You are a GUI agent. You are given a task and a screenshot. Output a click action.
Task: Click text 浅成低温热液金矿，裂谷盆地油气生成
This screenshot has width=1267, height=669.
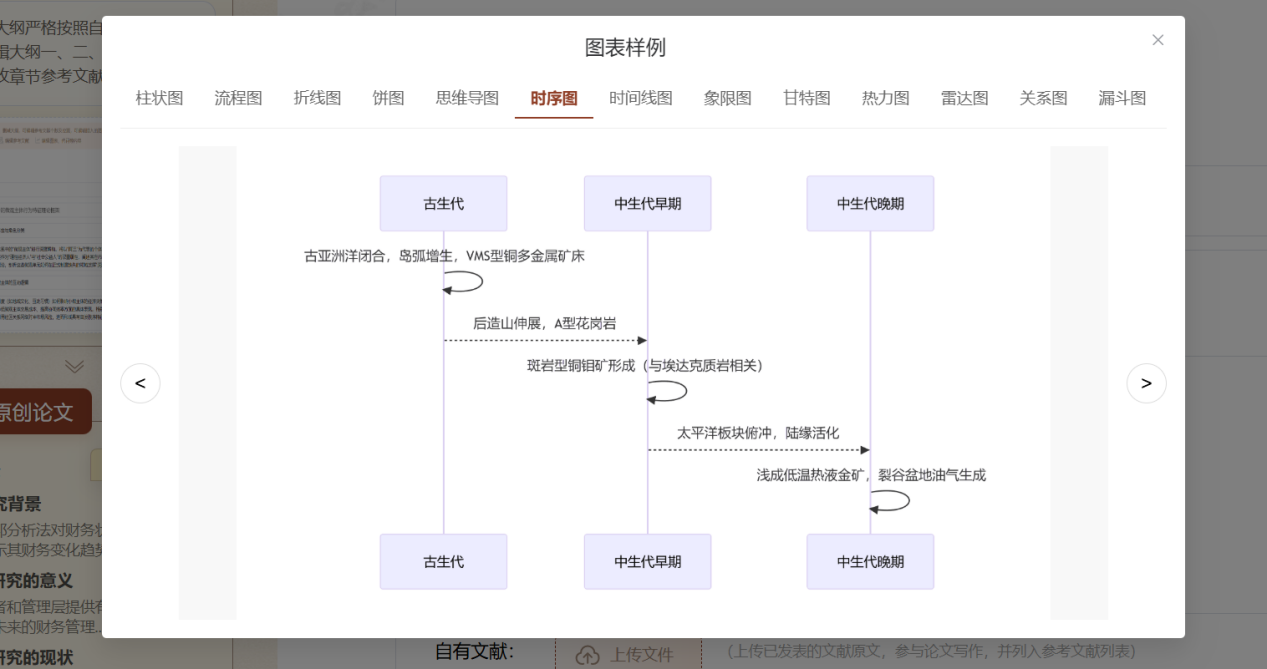coord(871,475)
